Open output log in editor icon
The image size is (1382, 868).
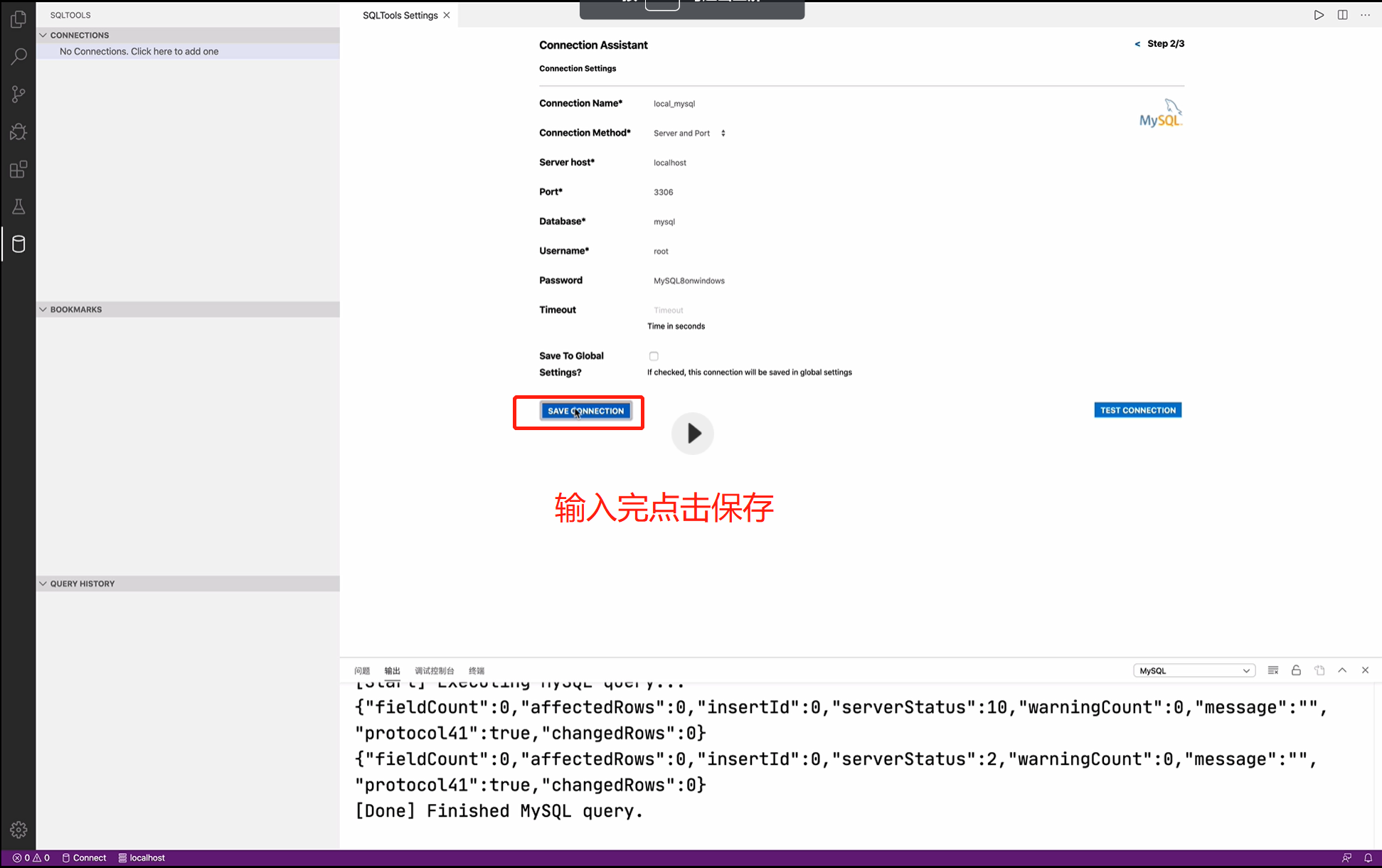pyautogui.click(x=1319, y=670)
